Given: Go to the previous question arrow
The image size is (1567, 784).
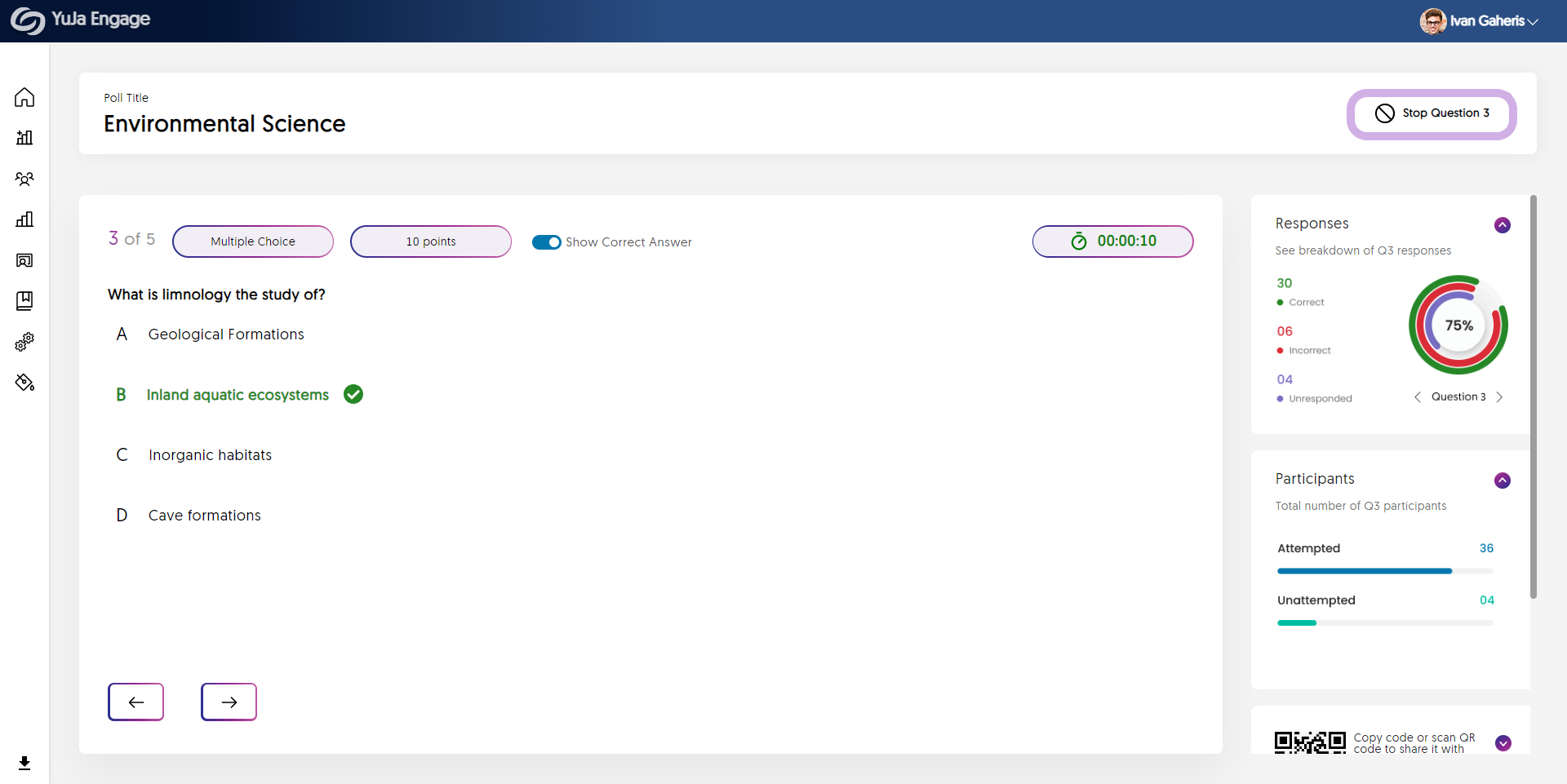Looking at the screenshot, I should [136, 702].
